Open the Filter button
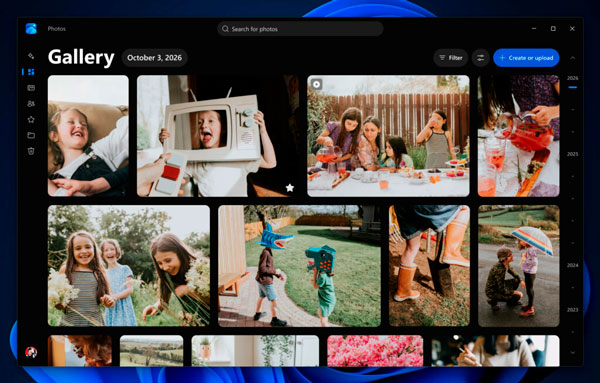Screen dimensions: 600x383 [x=451, y=58]
